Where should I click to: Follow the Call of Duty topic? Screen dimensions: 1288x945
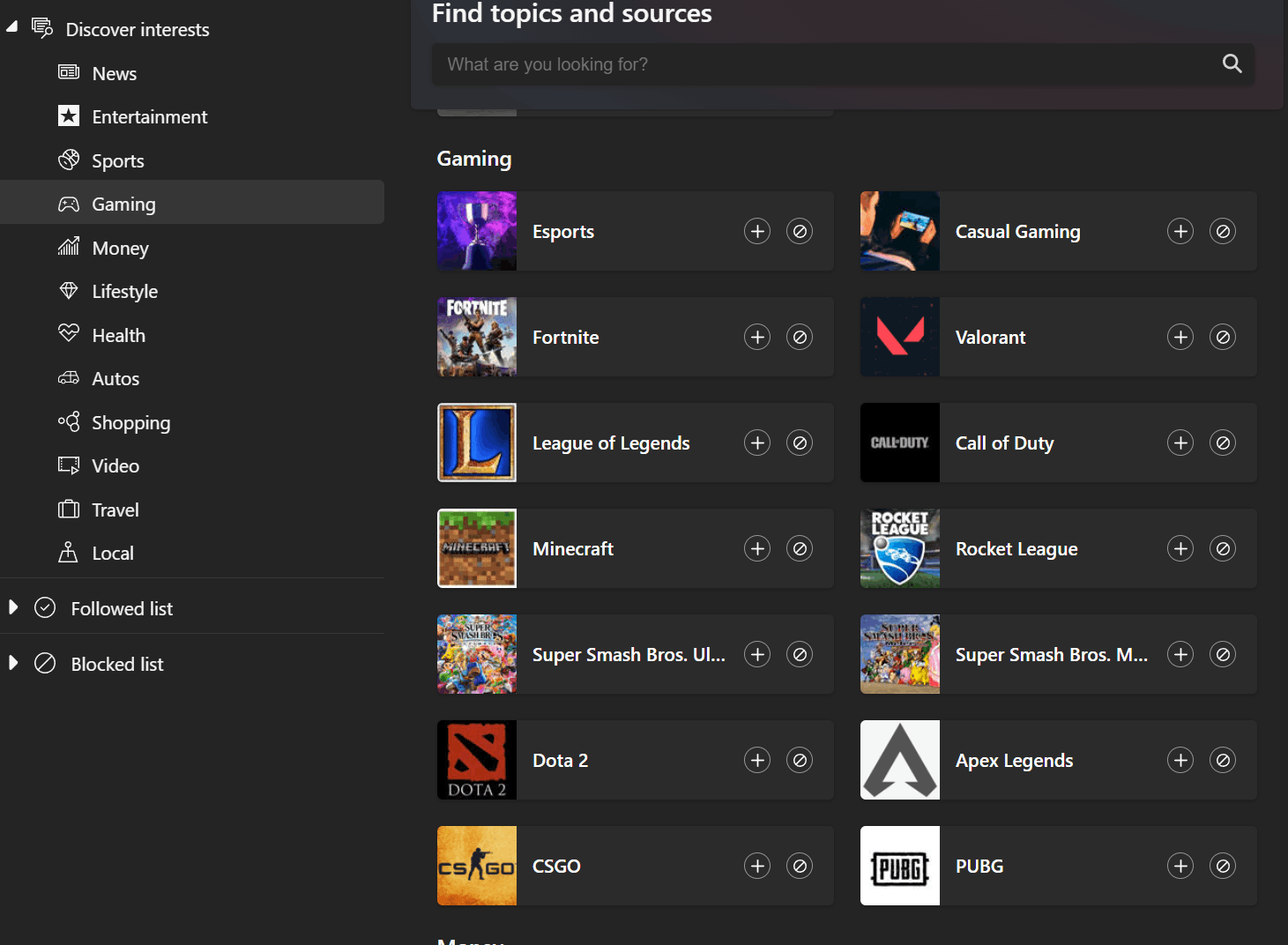coord(1180,443)
